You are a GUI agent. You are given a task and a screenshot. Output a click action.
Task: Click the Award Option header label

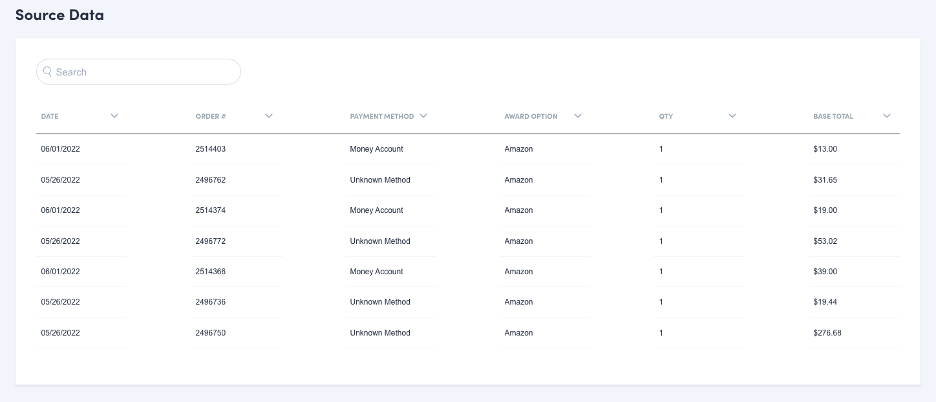pos(536,117)
